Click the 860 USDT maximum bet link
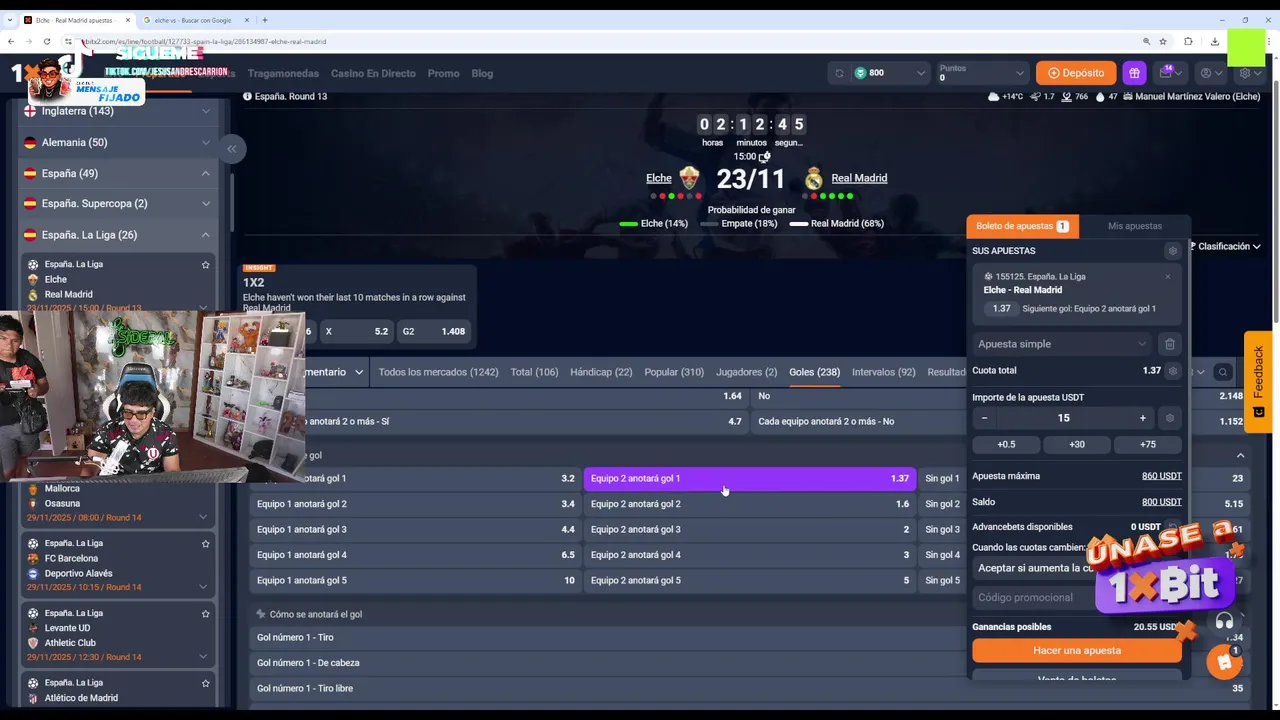Image resolution: width=1280 pixels, height=720 pixels. coord(1161,476)
